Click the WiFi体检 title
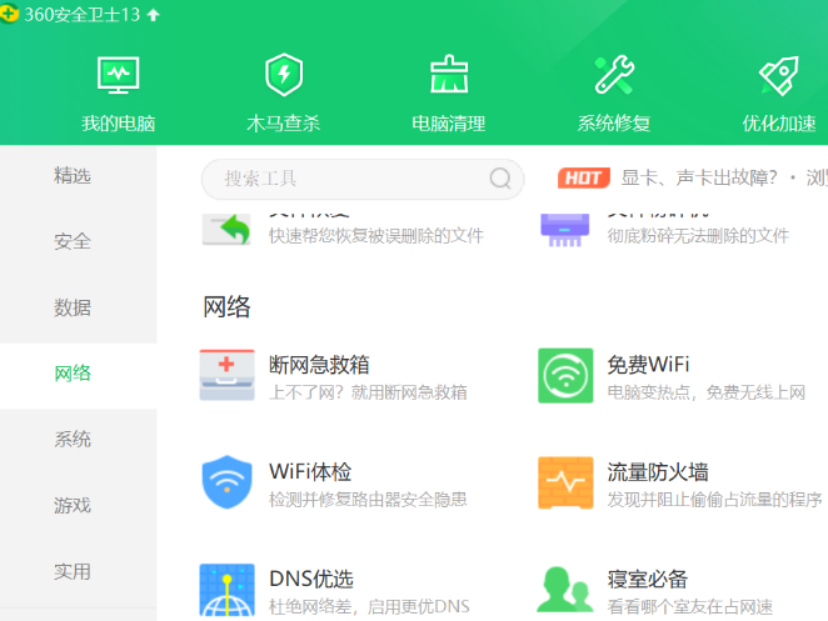Screen dimensions: 828x621 point(310,472)
